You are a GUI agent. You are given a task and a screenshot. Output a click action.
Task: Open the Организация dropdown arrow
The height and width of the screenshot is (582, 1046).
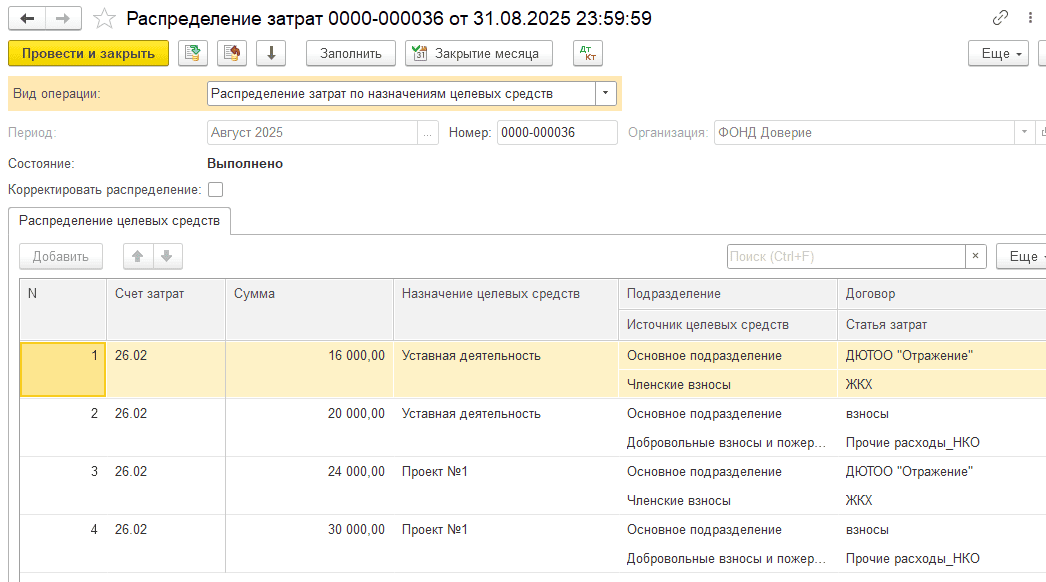1024,132
